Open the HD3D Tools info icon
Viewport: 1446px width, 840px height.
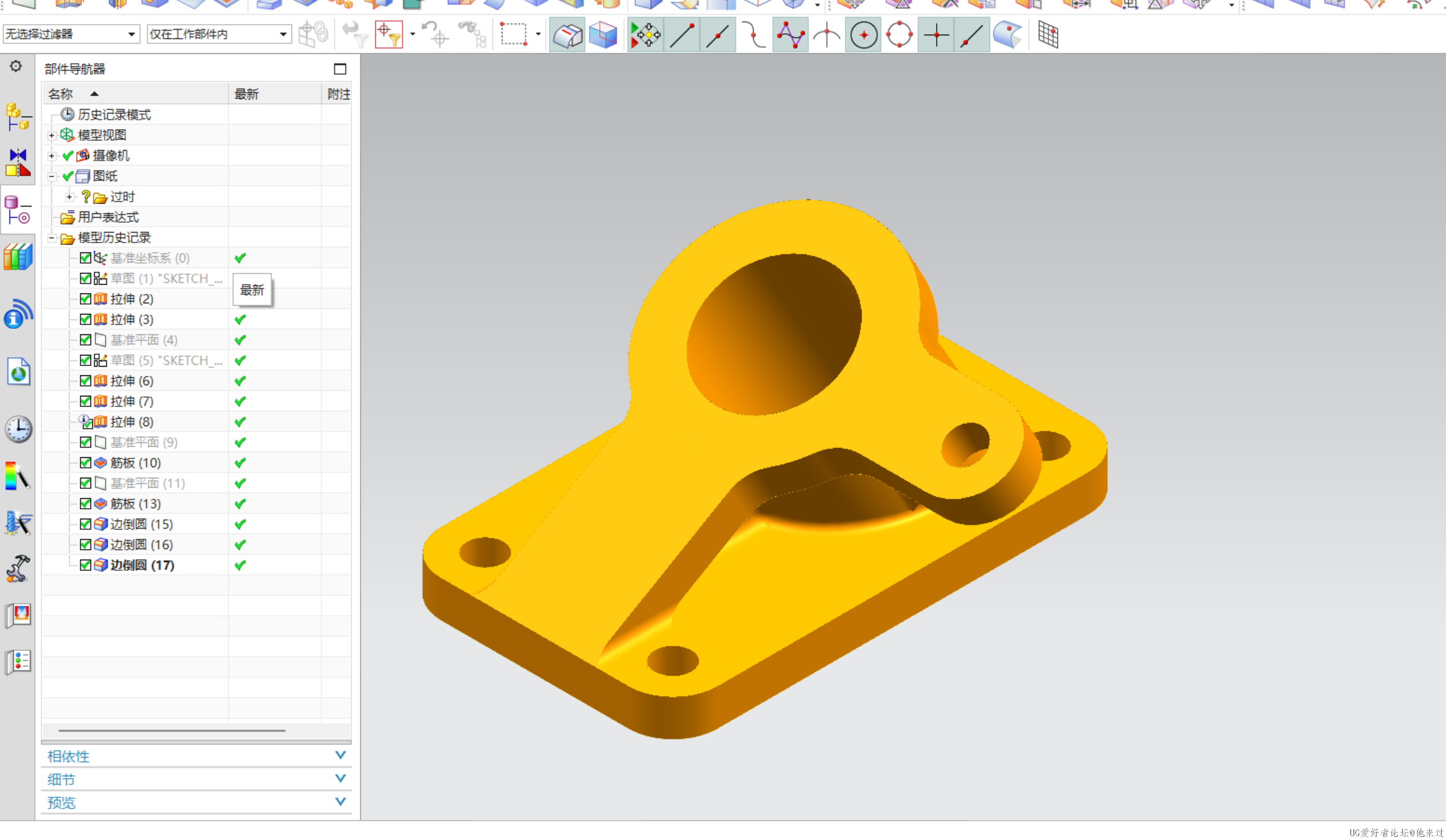[18, 315]
